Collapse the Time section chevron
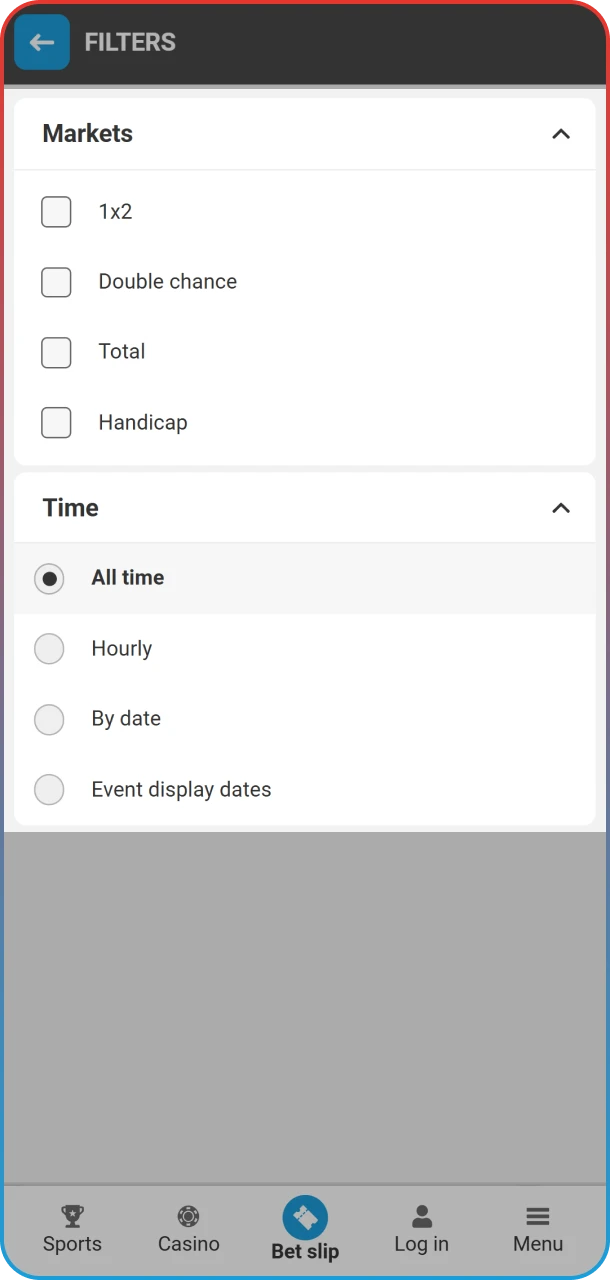This screenshot has width=610, height=1280. [x=561, y=508]
